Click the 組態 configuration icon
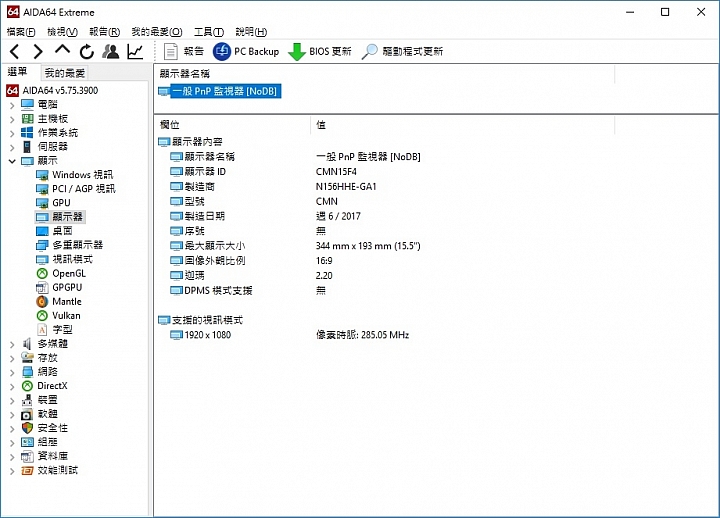The height and width of the screenshot is (518, 720). tap(27, 442)
